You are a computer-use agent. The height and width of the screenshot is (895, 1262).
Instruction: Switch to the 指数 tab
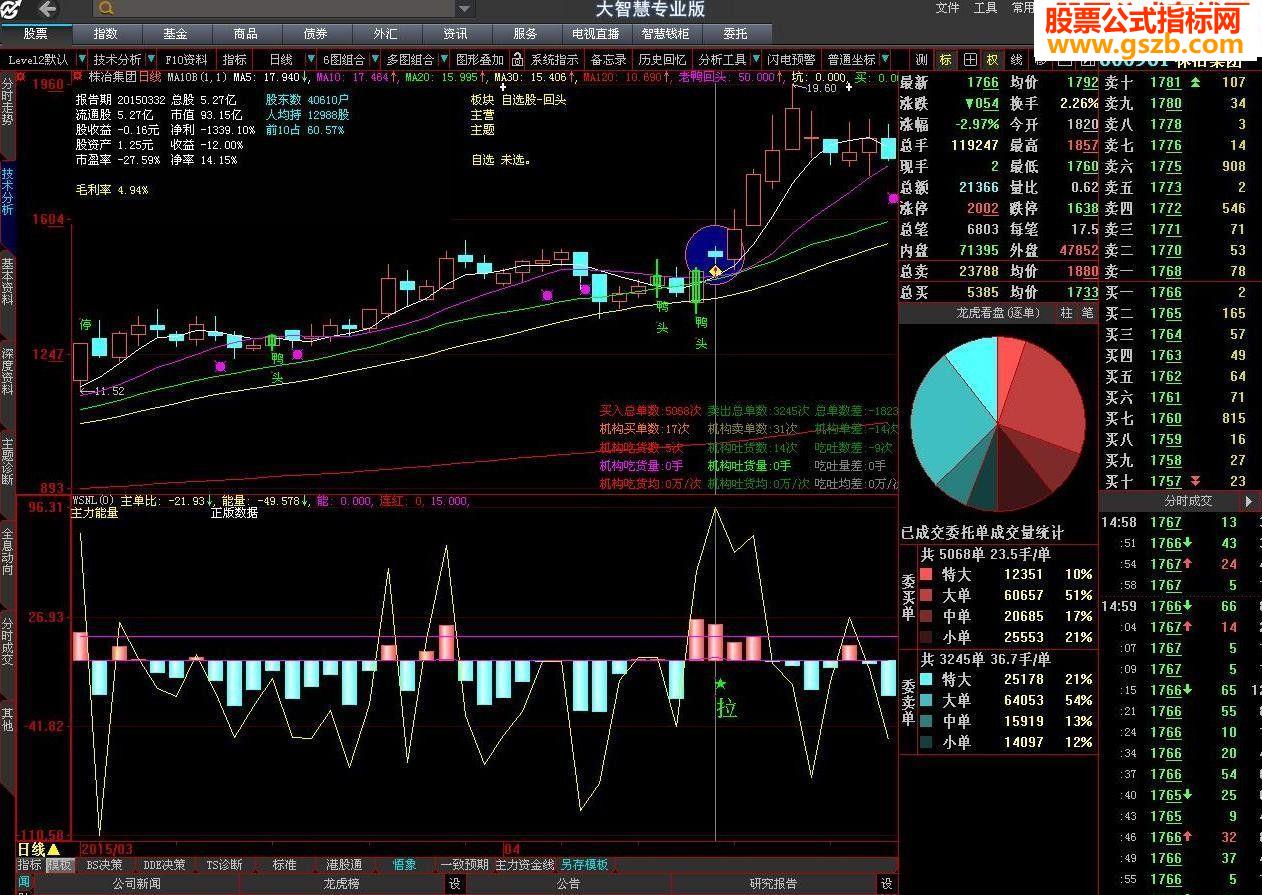point(105,33)
